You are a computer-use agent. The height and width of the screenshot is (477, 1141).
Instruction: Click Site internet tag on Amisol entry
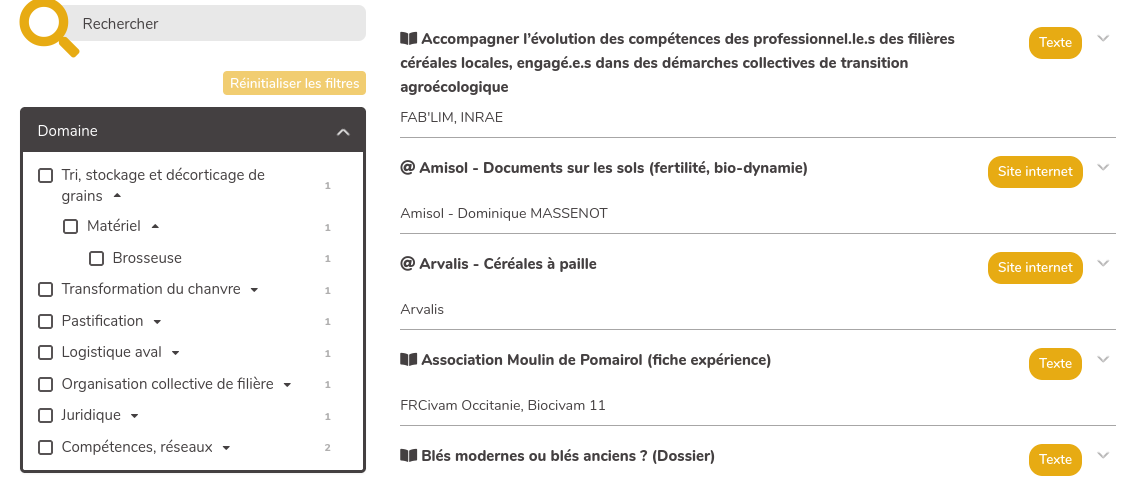[1035, 172]
